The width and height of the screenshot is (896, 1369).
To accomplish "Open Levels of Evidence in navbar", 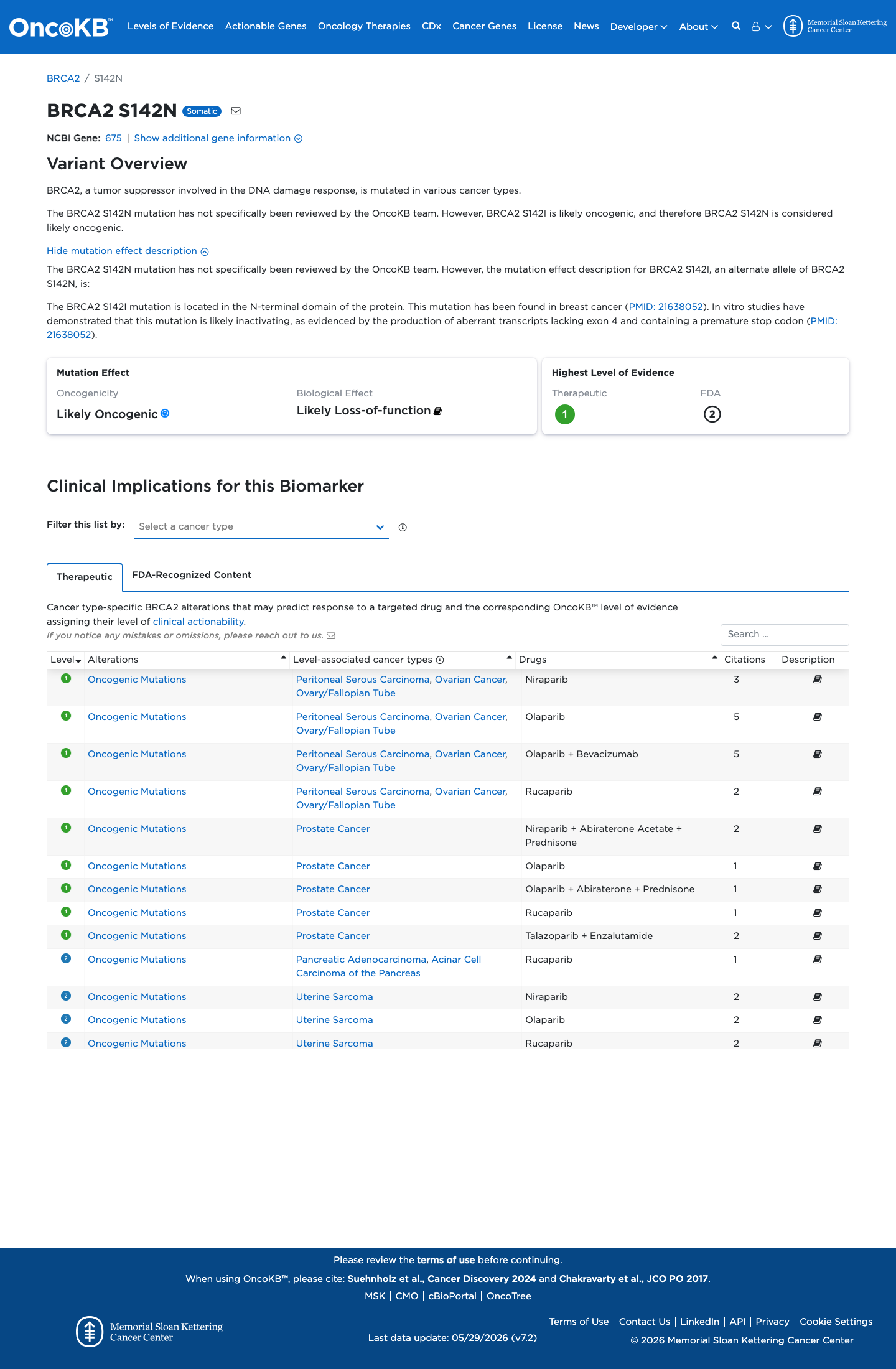I will click(x=170, y=26).
